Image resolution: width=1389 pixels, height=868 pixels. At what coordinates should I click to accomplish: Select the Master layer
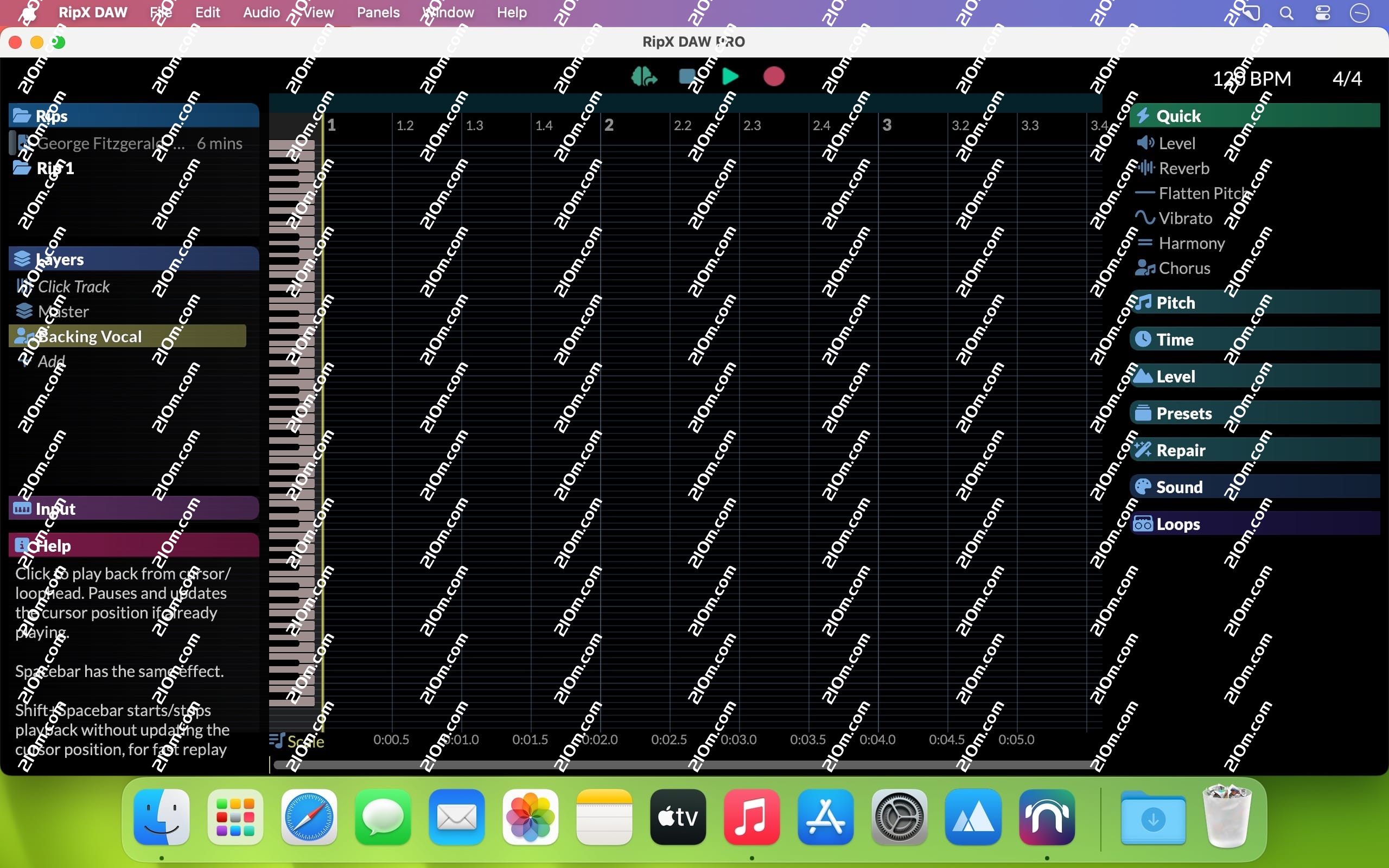[x=63, y=312]
